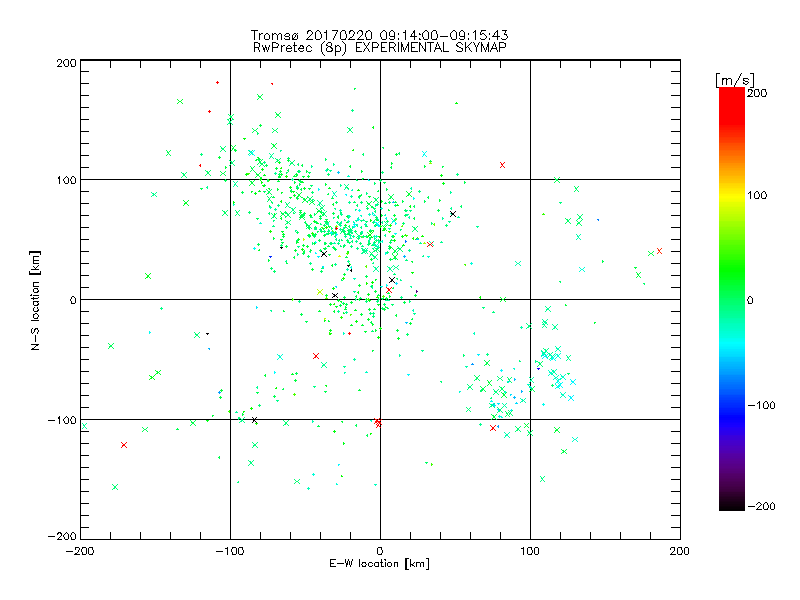
Task: Click the 200 tick label on the x-axis
Action: point(680,551)
